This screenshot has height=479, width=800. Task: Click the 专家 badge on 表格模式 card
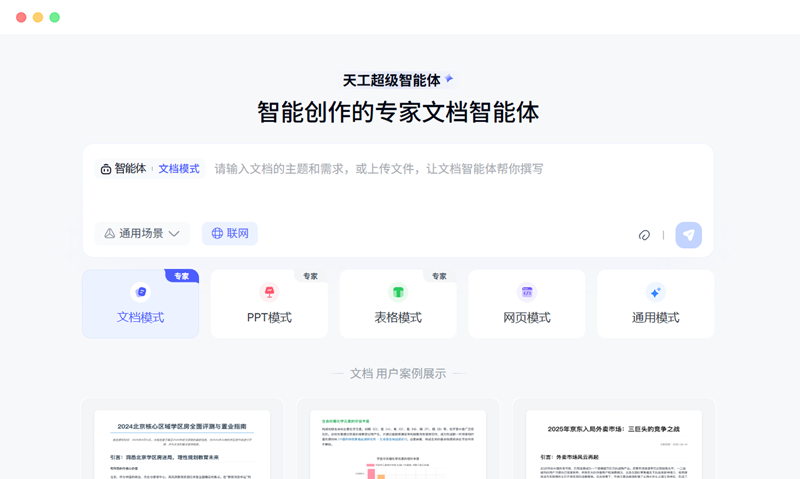(x=439, y=276)
